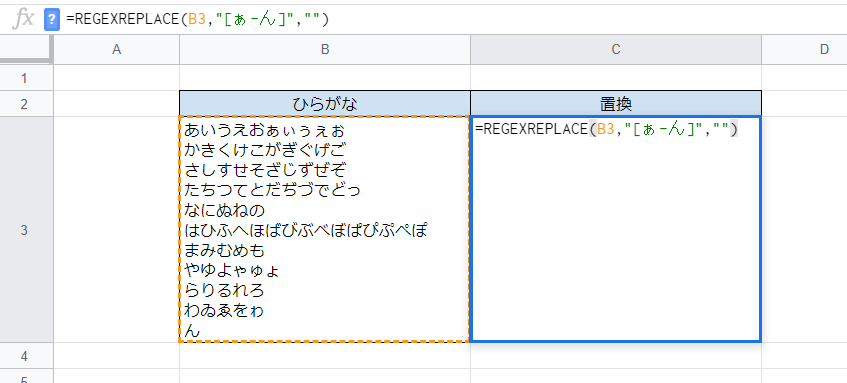
Task: Select row 1 header
Action: (x=24, y=78)
